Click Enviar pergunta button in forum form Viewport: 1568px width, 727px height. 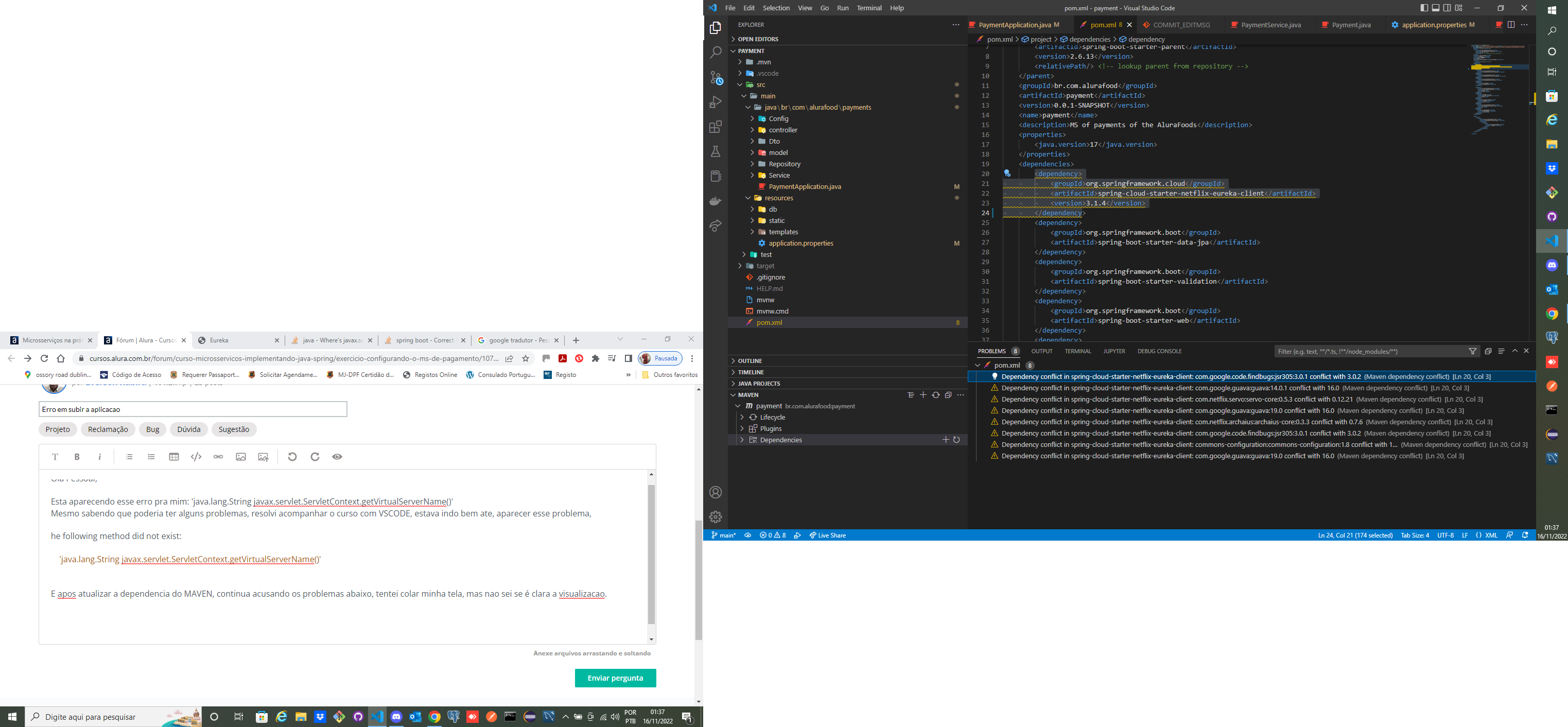coord(614,678)
